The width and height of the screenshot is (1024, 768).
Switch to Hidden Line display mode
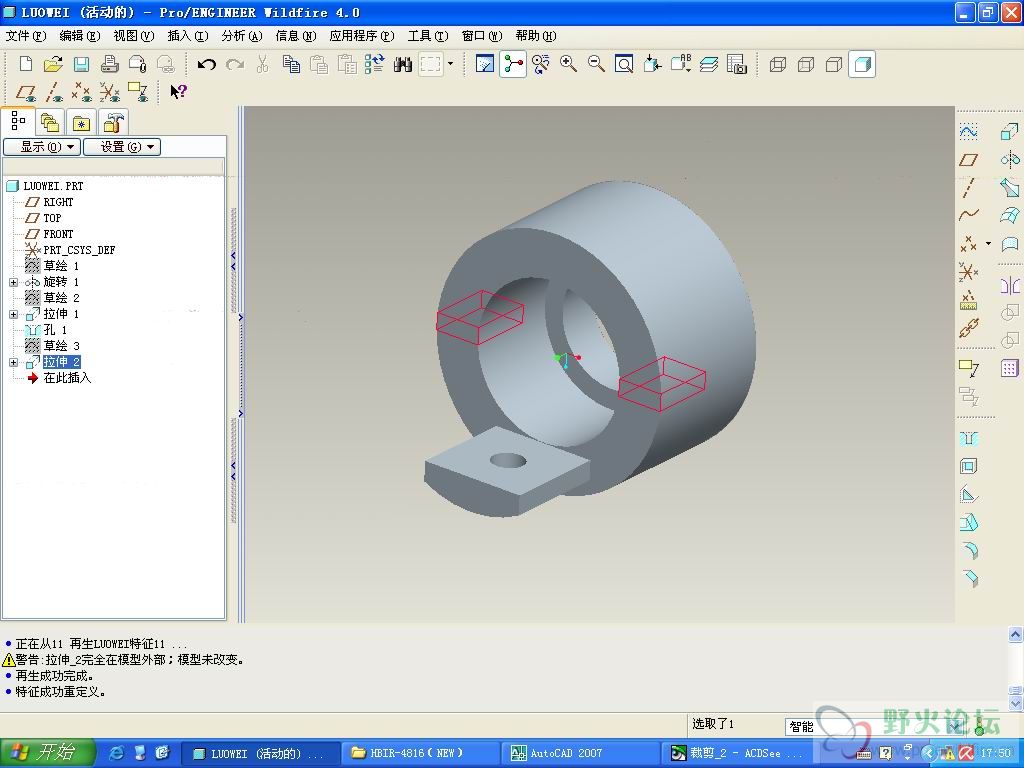(806, 64)
